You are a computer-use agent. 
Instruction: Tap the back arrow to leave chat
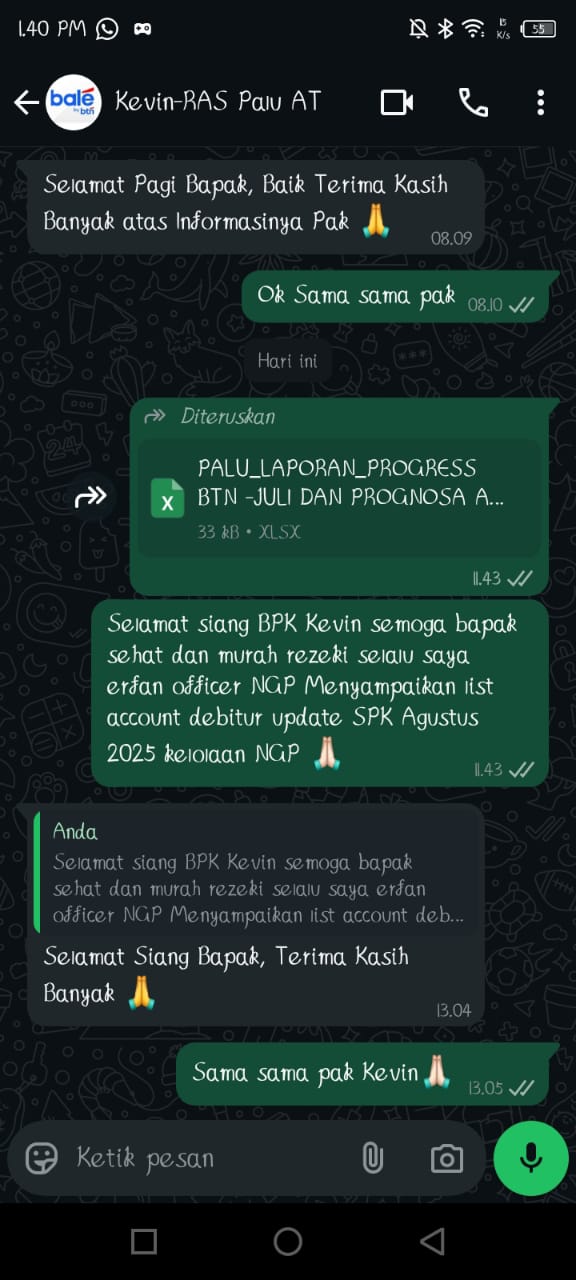(25, 102)
